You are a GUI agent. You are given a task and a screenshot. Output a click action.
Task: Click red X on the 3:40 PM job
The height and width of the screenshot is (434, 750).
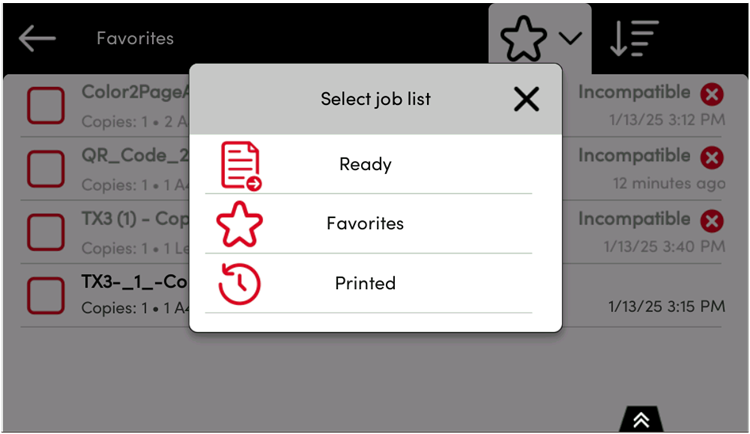click(x=711, y=220)
